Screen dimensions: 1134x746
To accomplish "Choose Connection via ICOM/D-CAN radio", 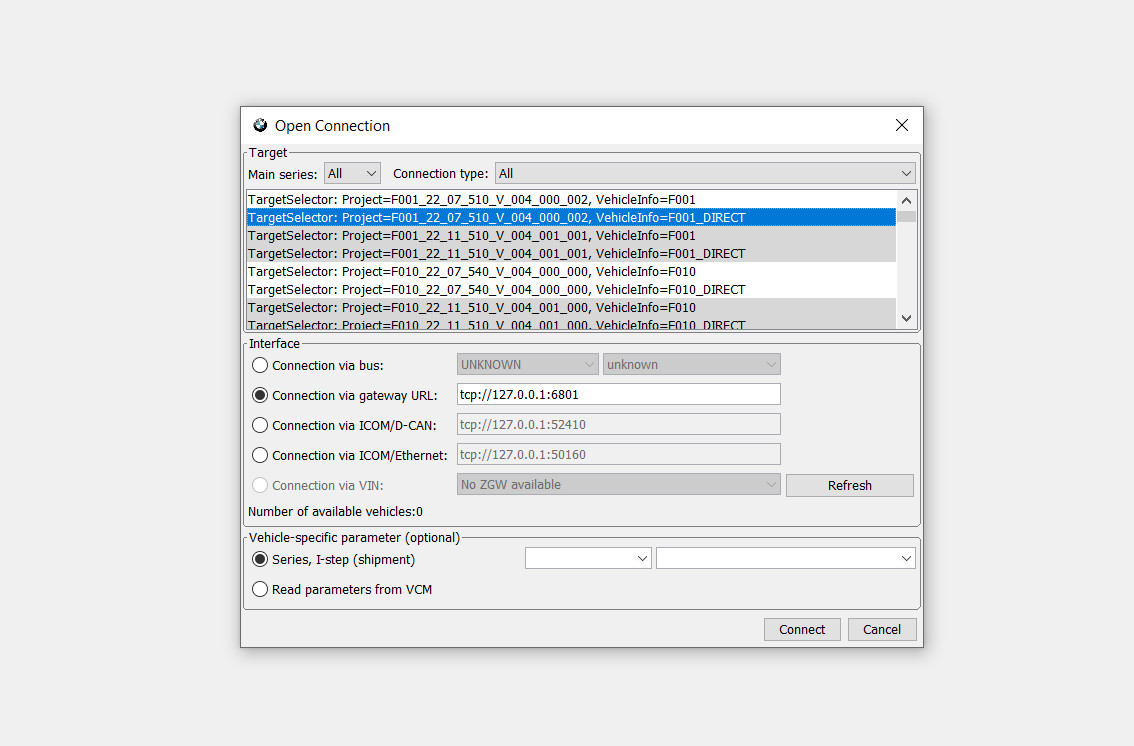I will (260, 425).
